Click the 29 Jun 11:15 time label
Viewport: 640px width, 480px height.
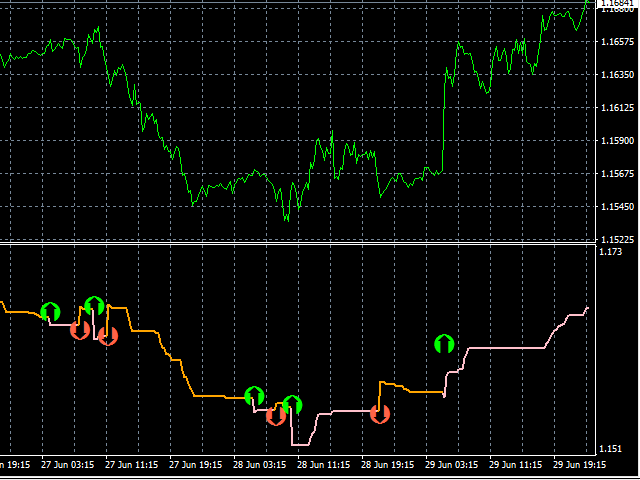pyautogui.click(x=516, y=465)
